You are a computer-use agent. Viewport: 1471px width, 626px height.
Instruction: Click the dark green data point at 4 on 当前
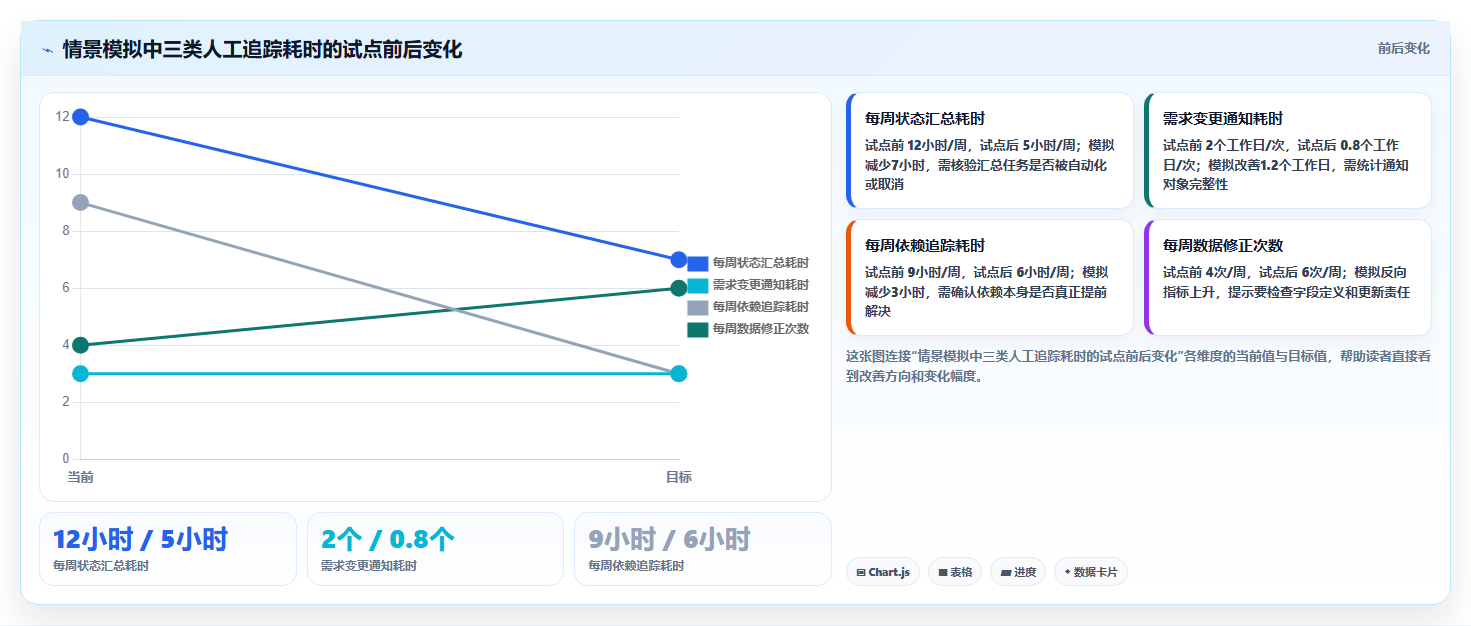coord(81,345)
